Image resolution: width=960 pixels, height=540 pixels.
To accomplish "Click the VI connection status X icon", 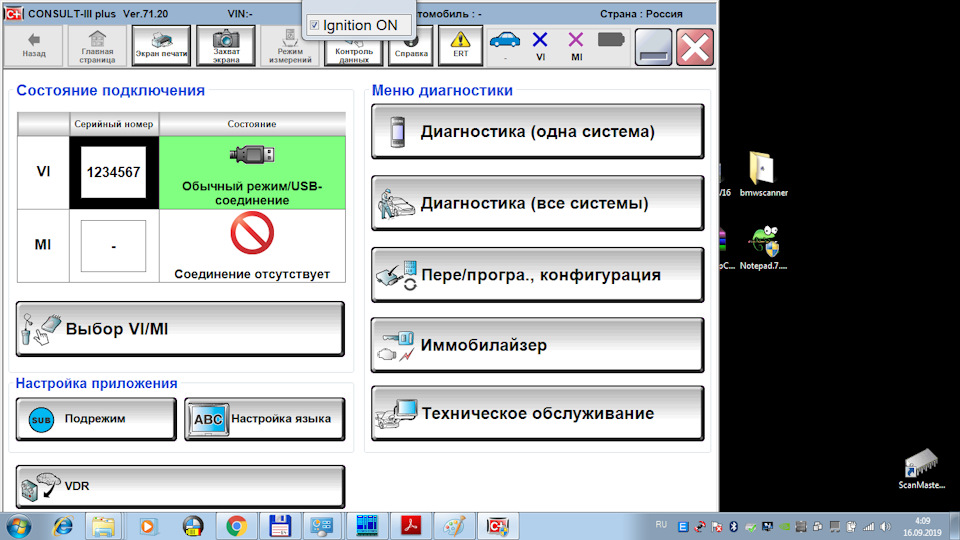I will click(x=540, y=40).
